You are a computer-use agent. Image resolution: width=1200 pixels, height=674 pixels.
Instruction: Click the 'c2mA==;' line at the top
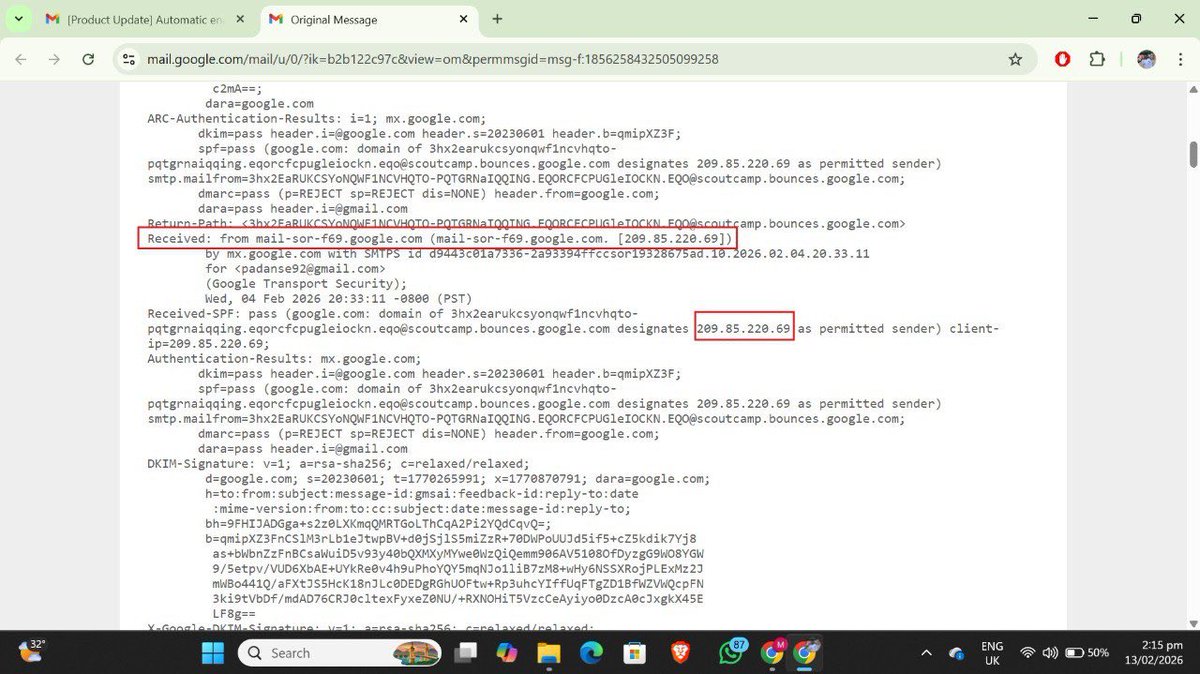click(x=237, y=89)
